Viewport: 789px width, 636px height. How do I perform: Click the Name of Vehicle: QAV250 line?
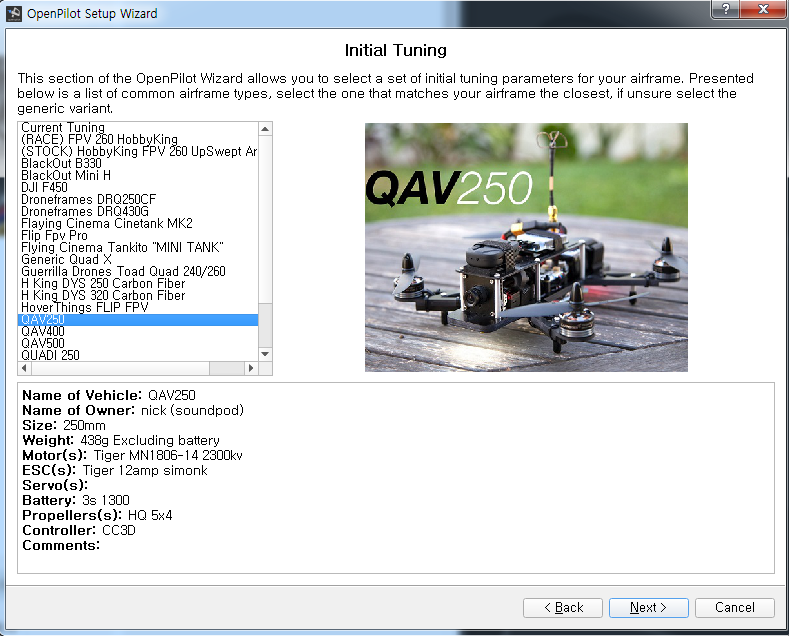point(109,395)
